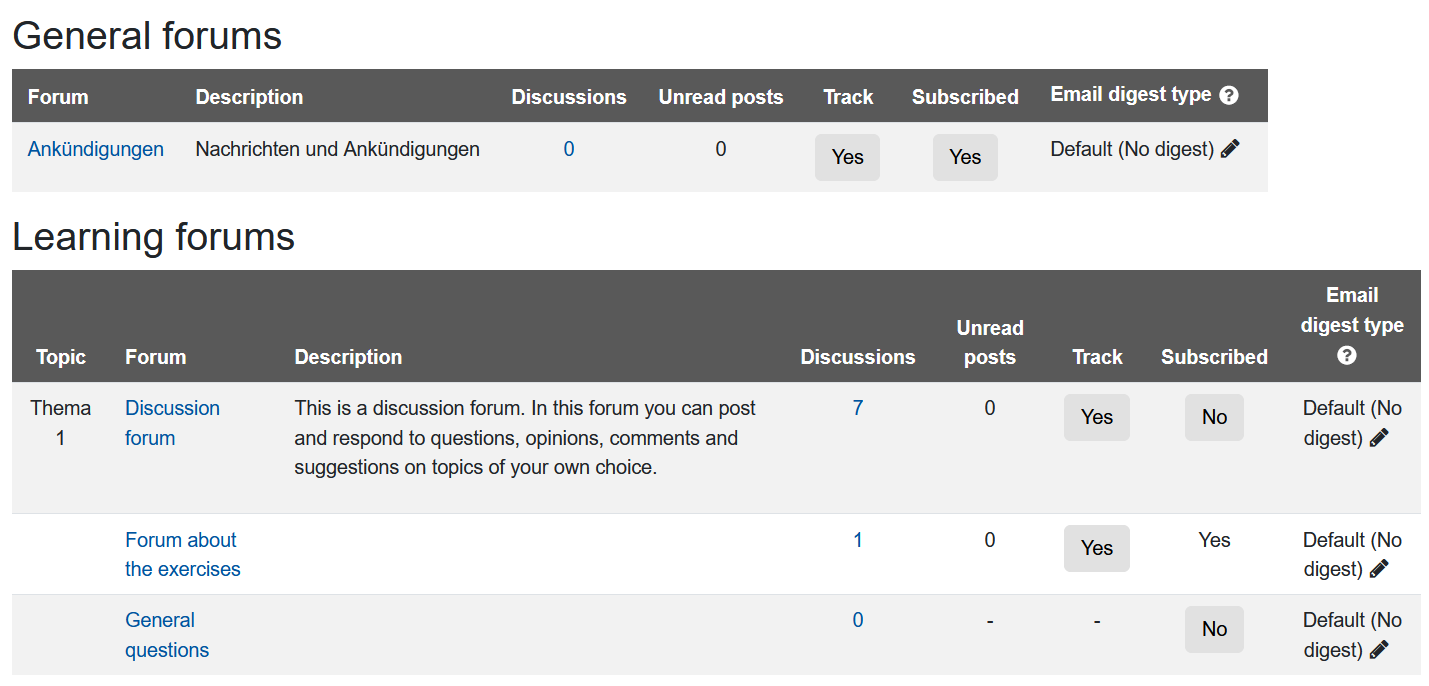Open the Discussion forum
This screenshot has height=686, width=1429.
[172, 422]
